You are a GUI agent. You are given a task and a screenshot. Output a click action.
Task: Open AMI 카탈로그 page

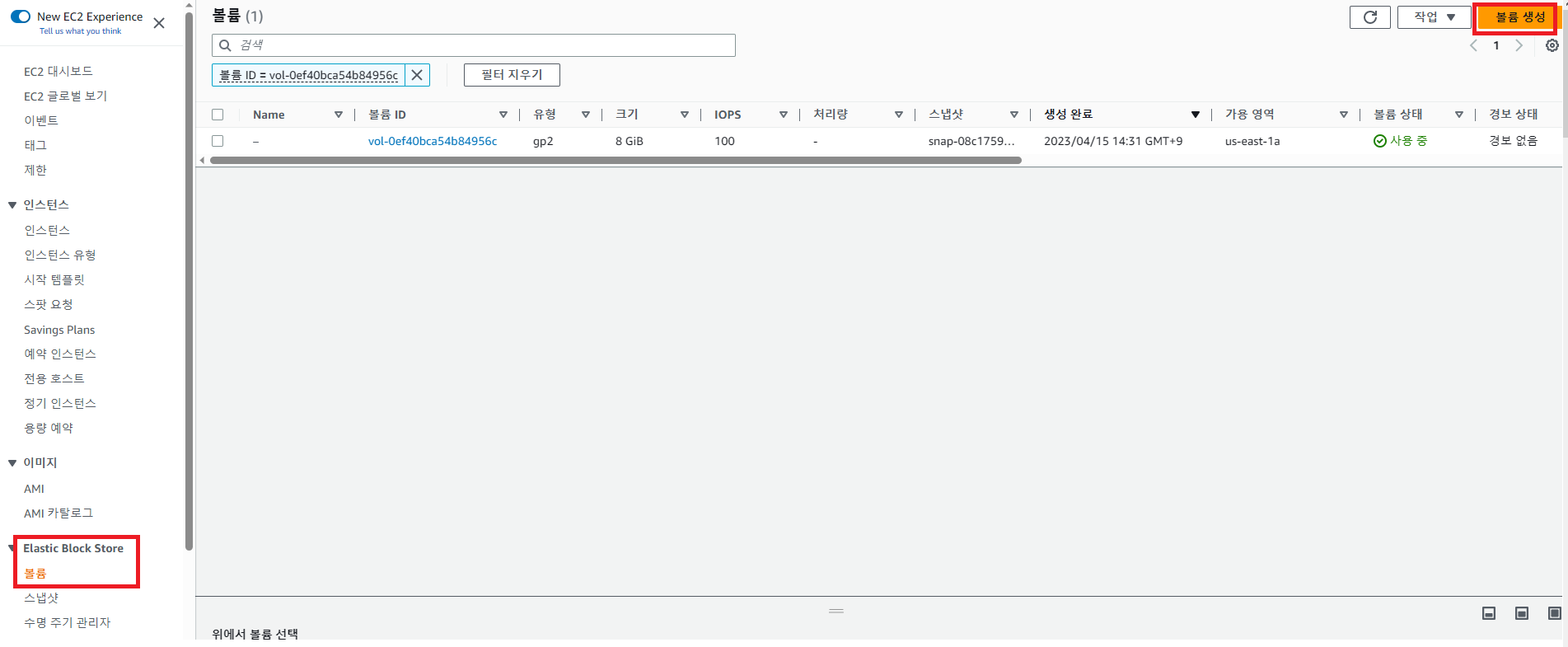pyautogui.click(x=59, y=513)
